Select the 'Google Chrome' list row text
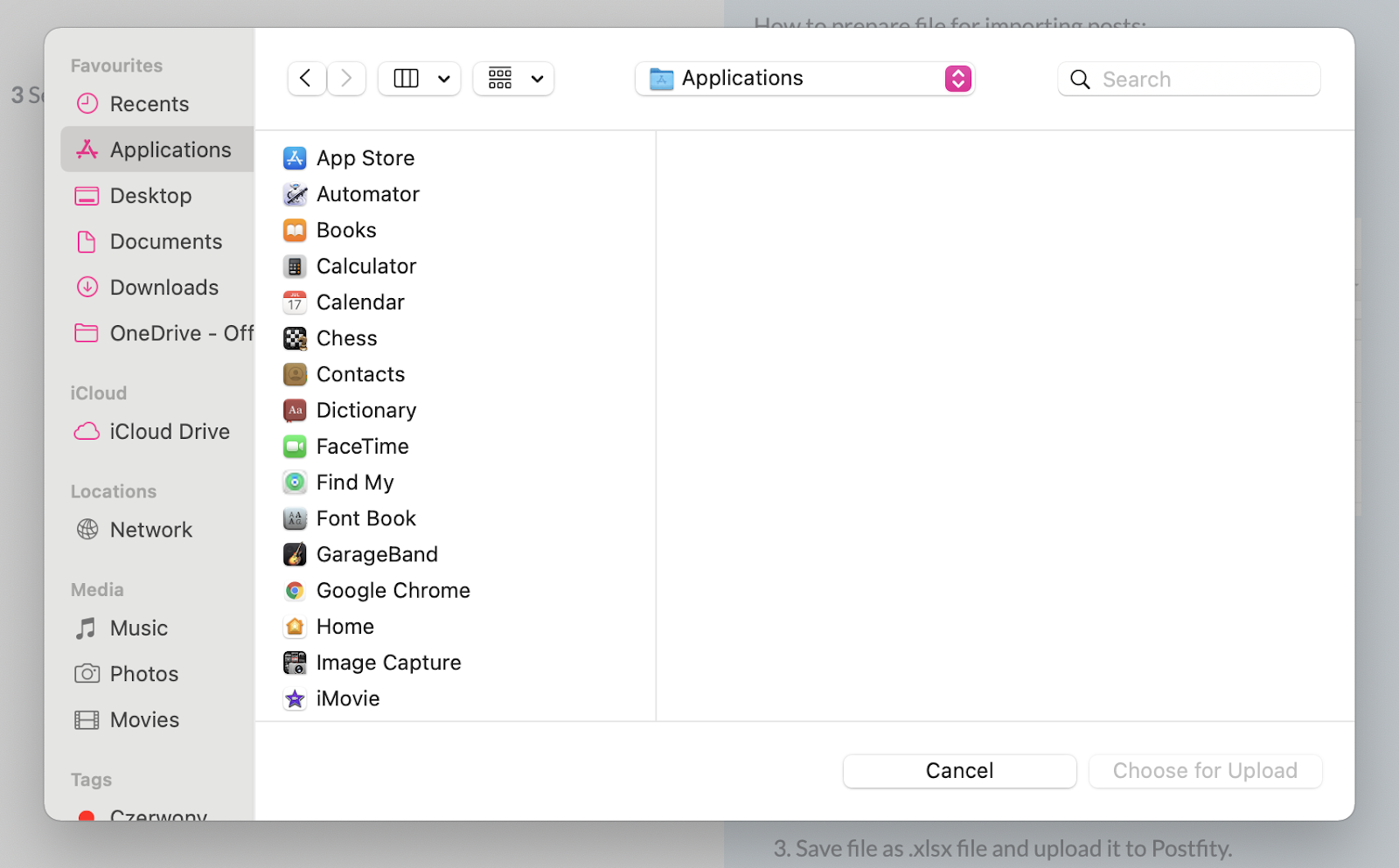 (x=393, y=591)
